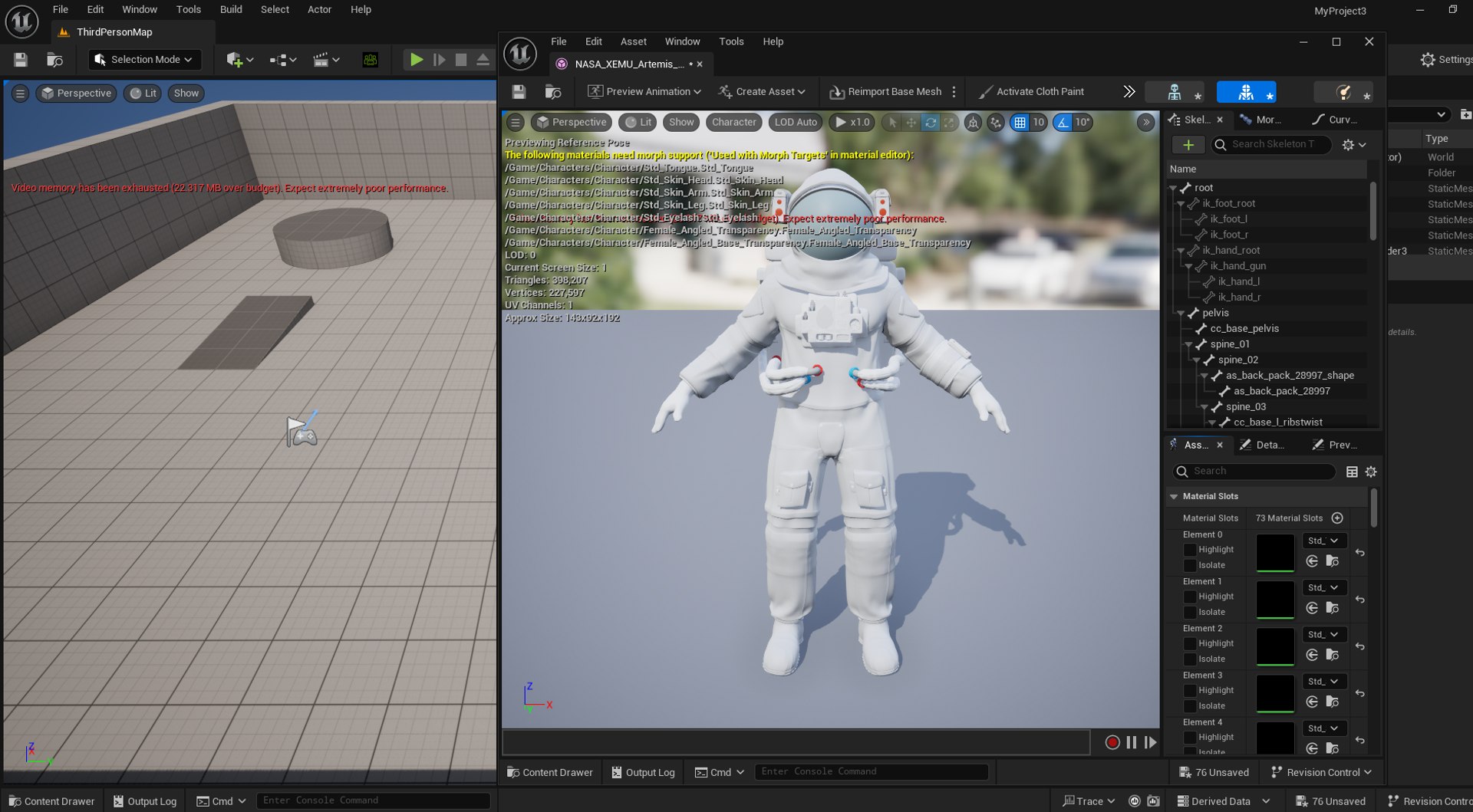Toggle surface snapping icon in viewport
1473x812 pixels.
pyautogui.click(x=996, y=123)
